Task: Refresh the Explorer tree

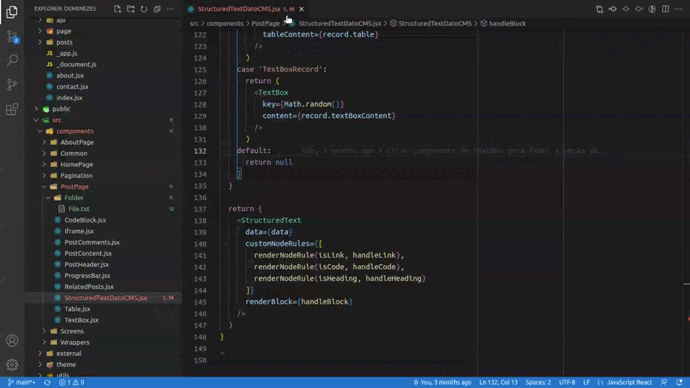Action: (x=144, y=9)
